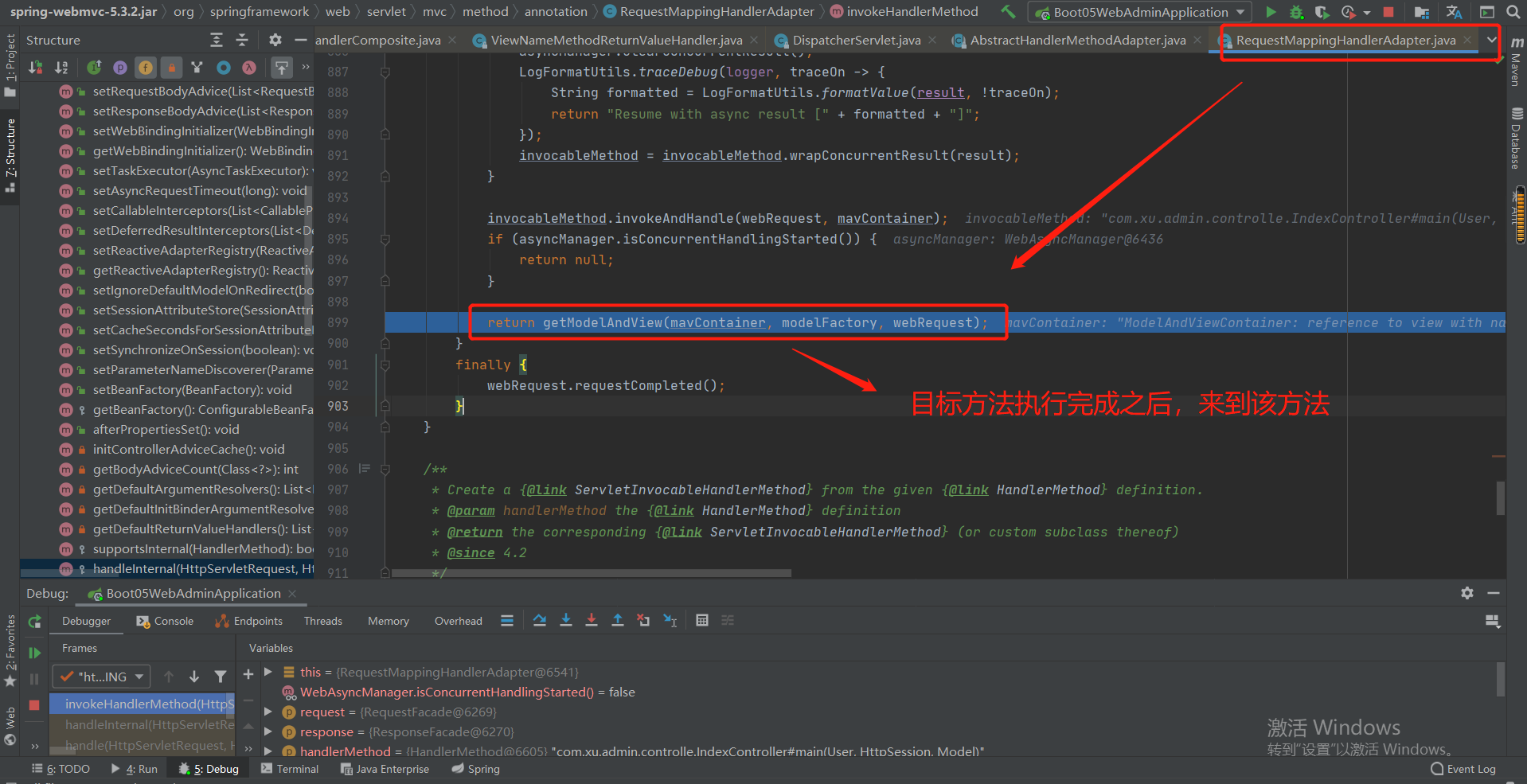1527x784 pixels.
Task: Expand the 'this' variable node
Action: 268,672
